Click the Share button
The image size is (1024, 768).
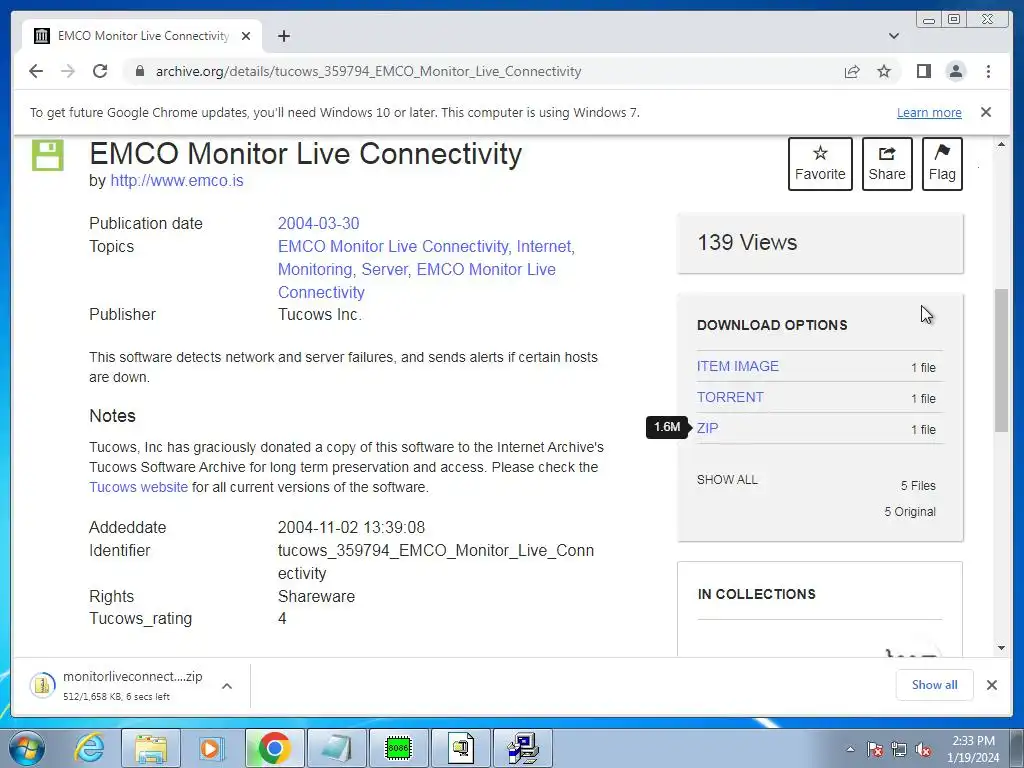pyautogui.click(x=887, y=164)
